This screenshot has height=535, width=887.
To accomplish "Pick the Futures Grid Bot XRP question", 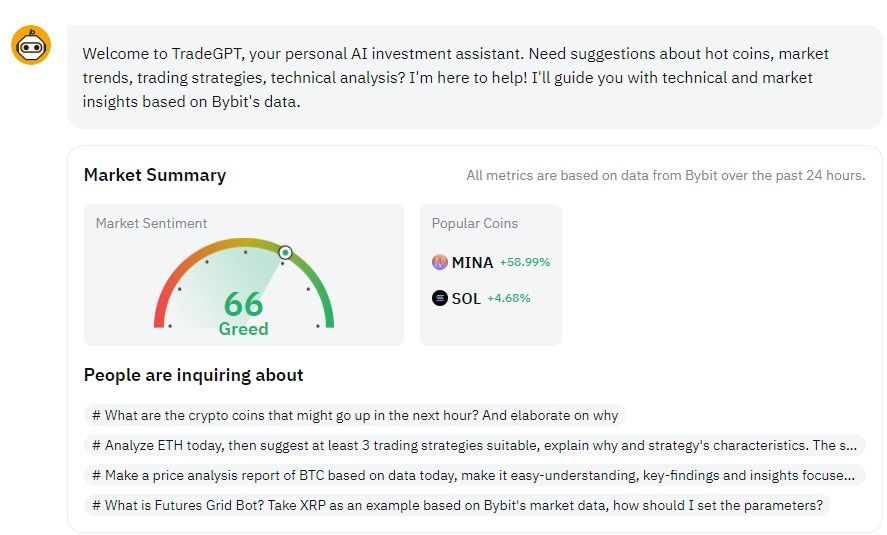I will [x=458, y=505].
